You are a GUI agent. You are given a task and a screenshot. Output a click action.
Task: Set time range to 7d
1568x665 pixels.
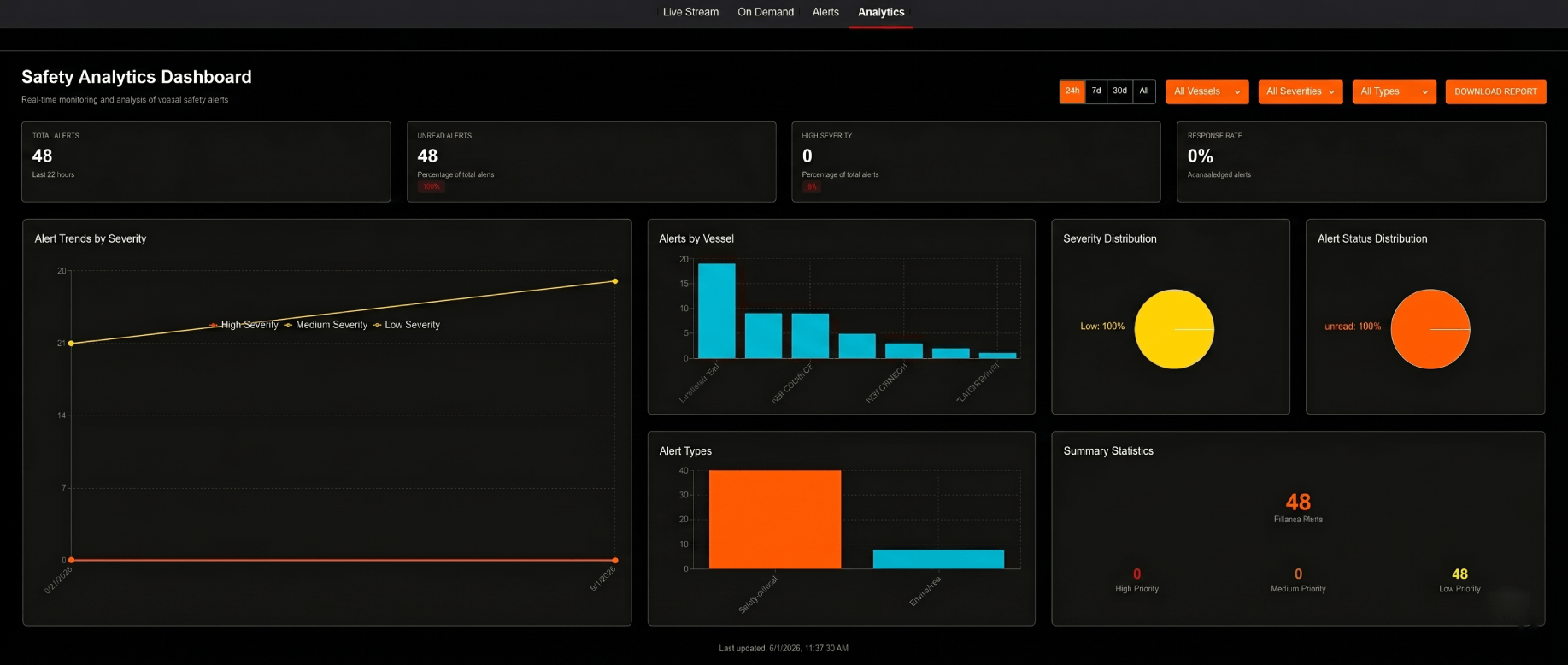click(x=1096, y=91)
